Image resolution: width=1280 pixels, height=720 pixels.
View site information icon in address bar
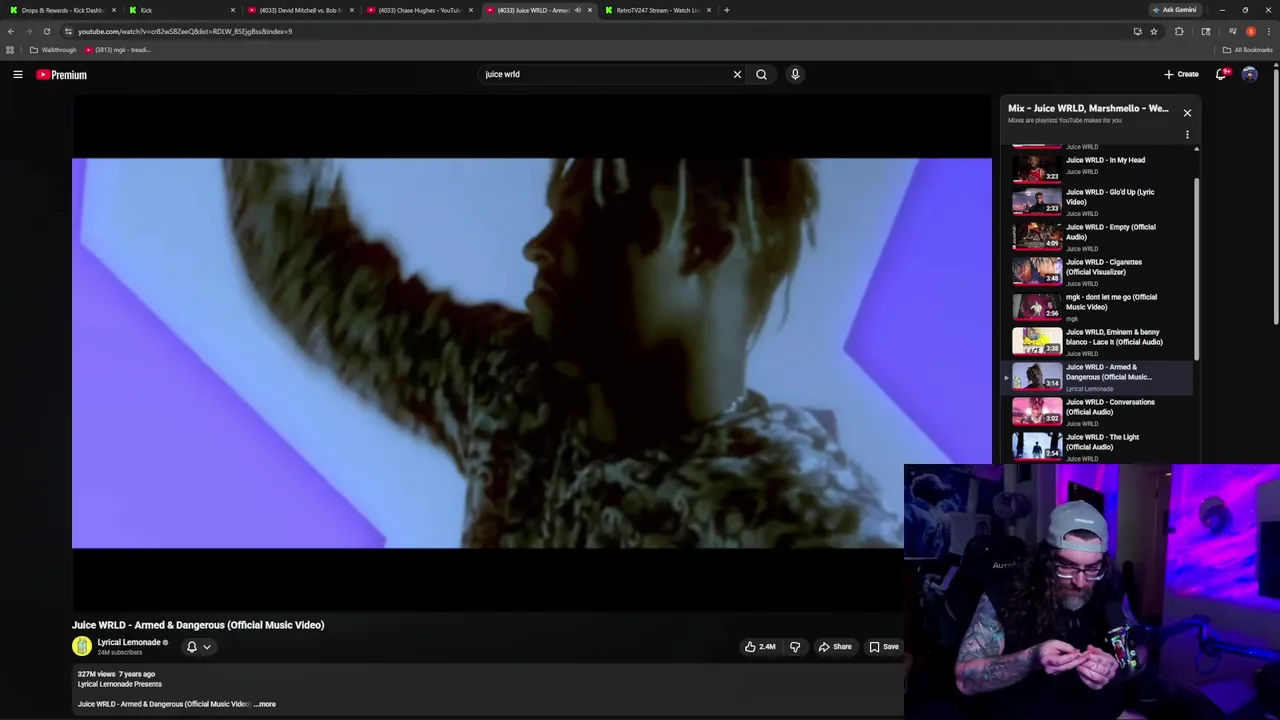point(68,31)
